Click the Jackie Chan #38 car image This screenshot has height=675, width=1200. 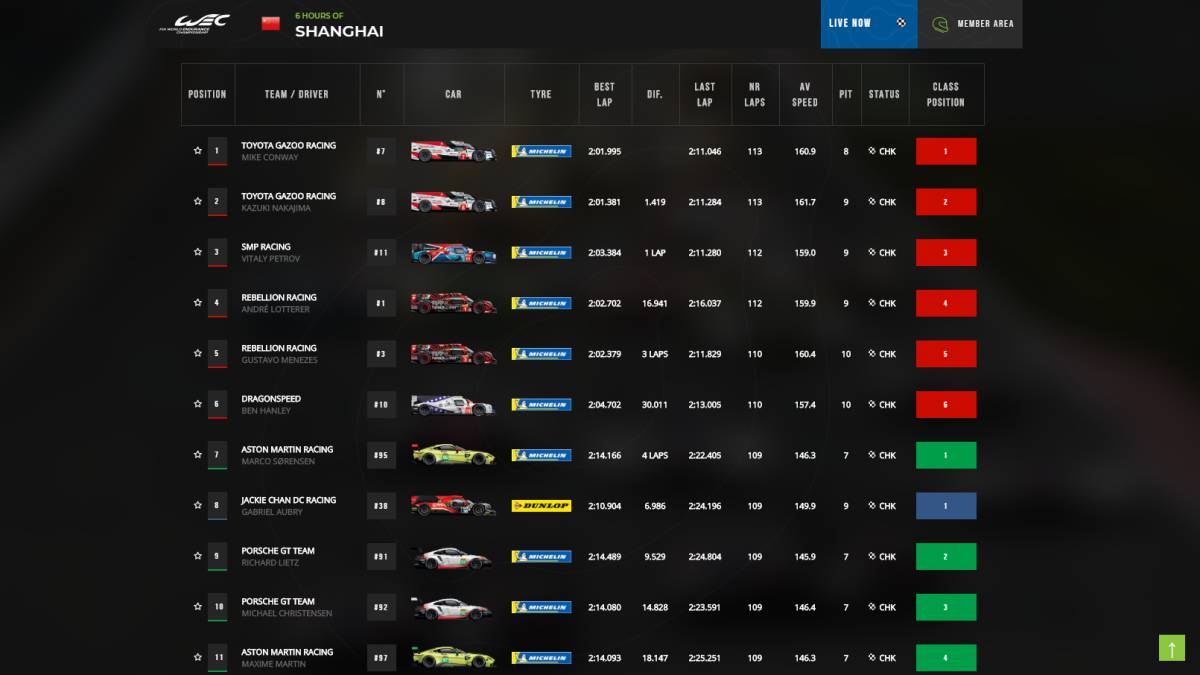click(x=453, y=506)
